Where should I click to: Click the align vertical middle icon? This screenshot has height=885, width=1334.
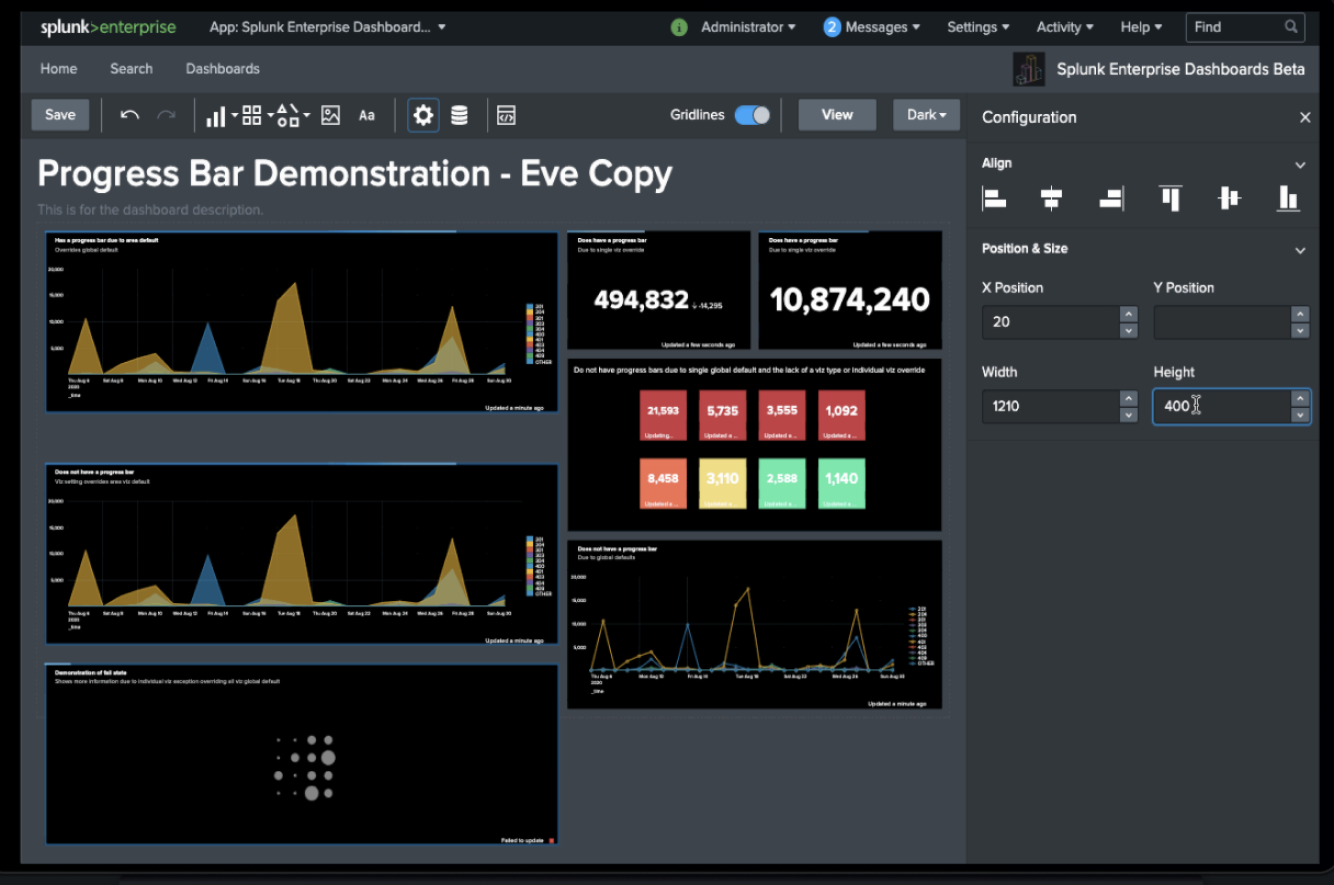(1229, 198)
